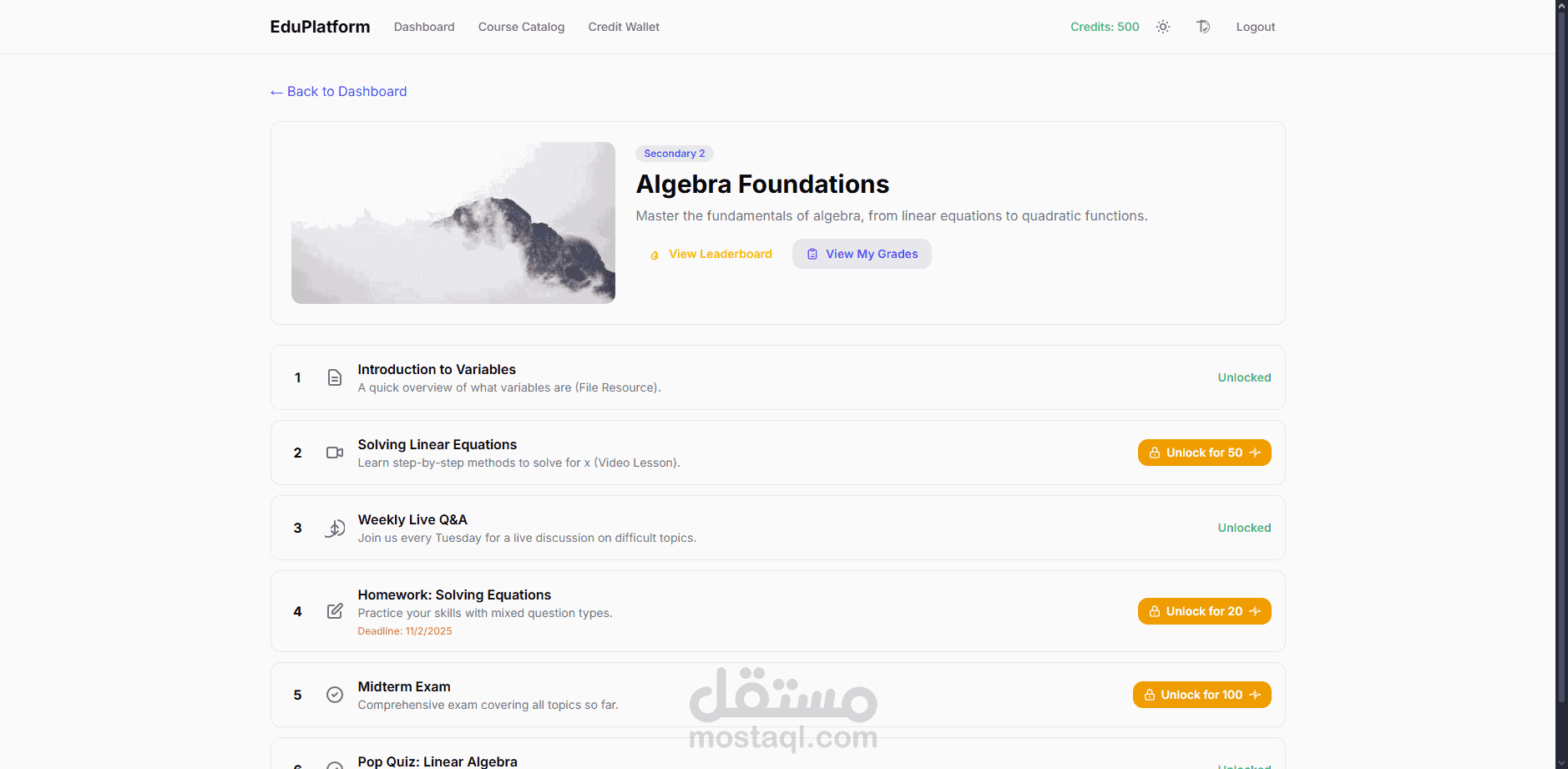The height and width of the screenshot is (769, 1568).
Task: Unlock the Midterm Exam for 100 credits
Action: coord(1201,695)
